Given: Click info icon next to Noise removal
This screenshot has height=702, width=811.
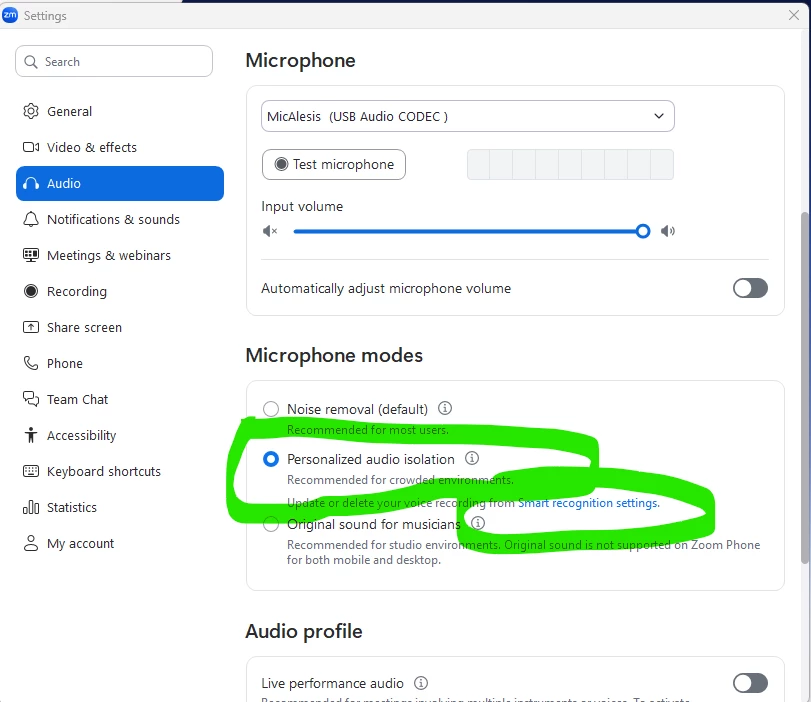Looking at the screenshot, I should pos(445,408).
